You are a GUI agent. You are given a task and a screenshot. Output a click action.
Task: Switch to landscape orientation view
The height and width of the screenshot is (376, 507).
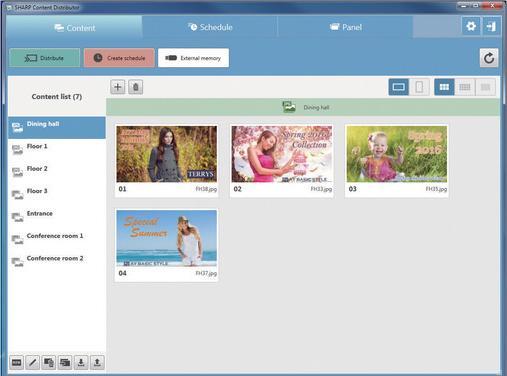tap(399, 87)
